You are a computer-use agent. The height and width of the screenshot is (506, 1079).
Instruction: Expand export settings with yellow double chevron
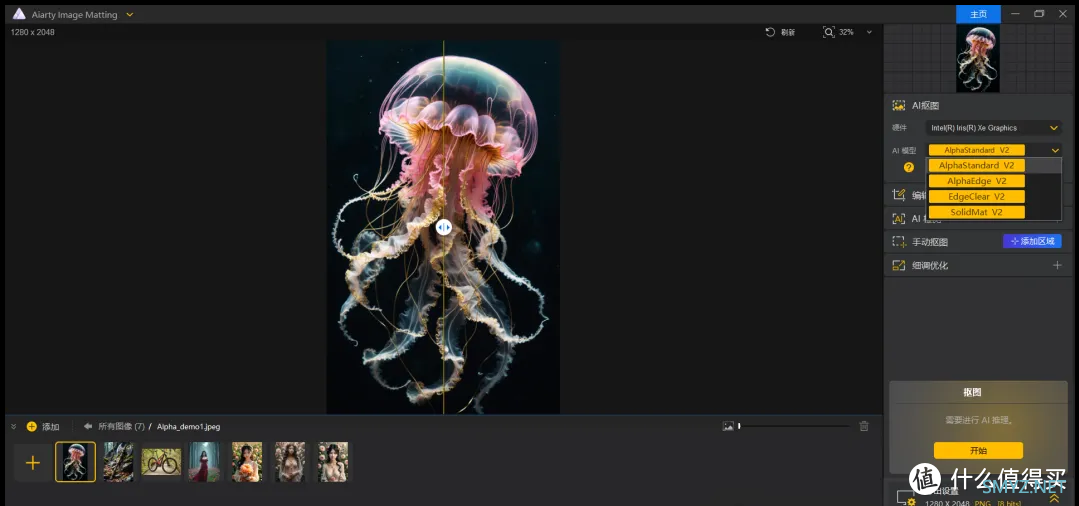[1054, 498]
